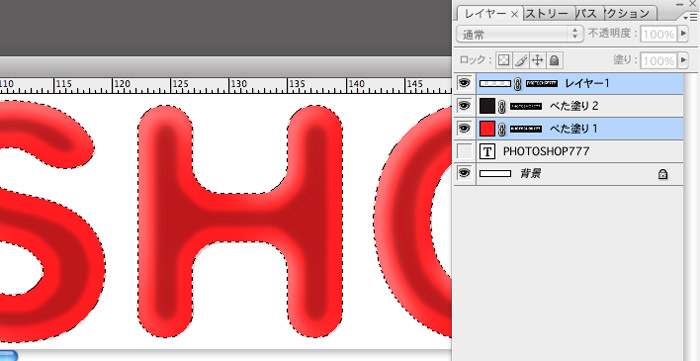Click the 背景 layer lock icon
The image size is (700, 361).
(x=663, y=174)
